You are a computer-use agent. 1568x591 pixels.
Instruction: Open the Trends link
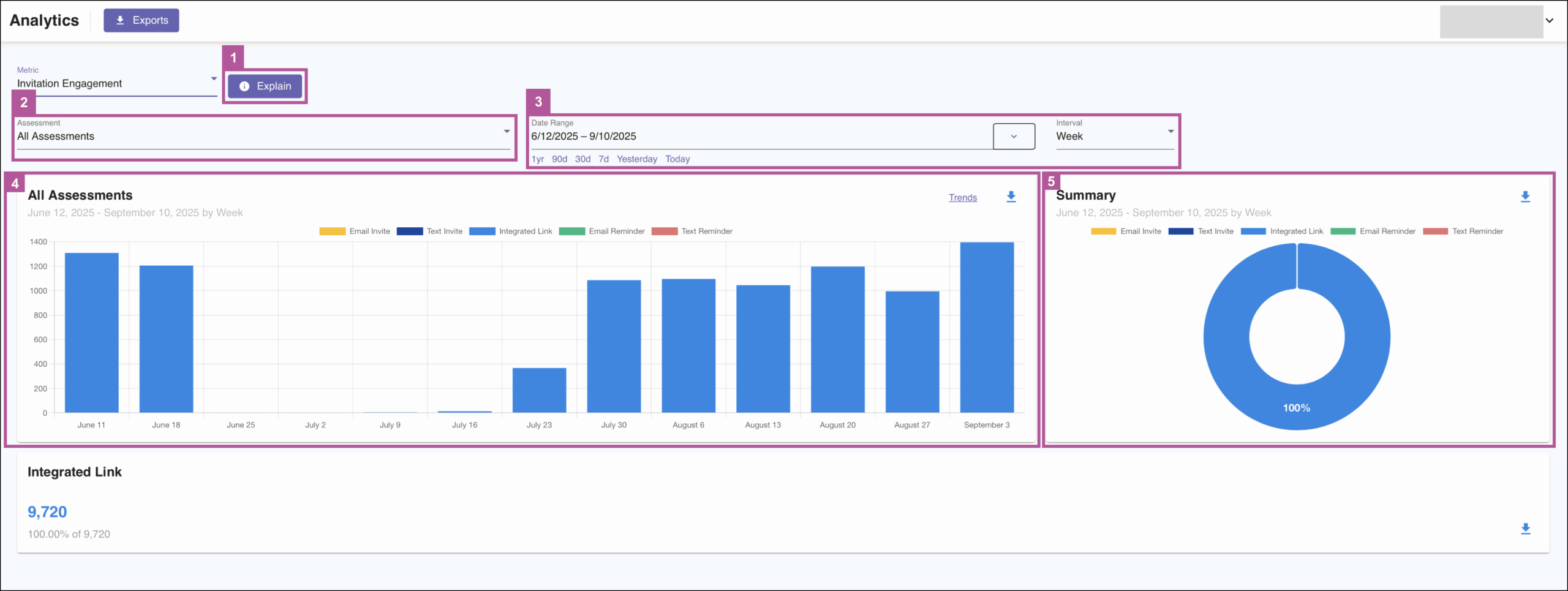(x=962, y=197)
